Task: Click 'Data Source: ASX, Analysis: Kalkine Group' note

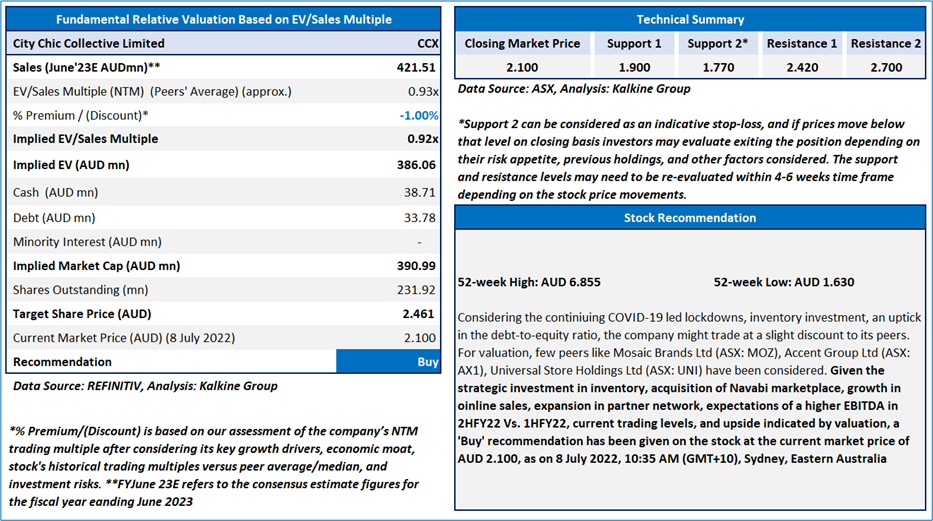Action: pos(574,89)
